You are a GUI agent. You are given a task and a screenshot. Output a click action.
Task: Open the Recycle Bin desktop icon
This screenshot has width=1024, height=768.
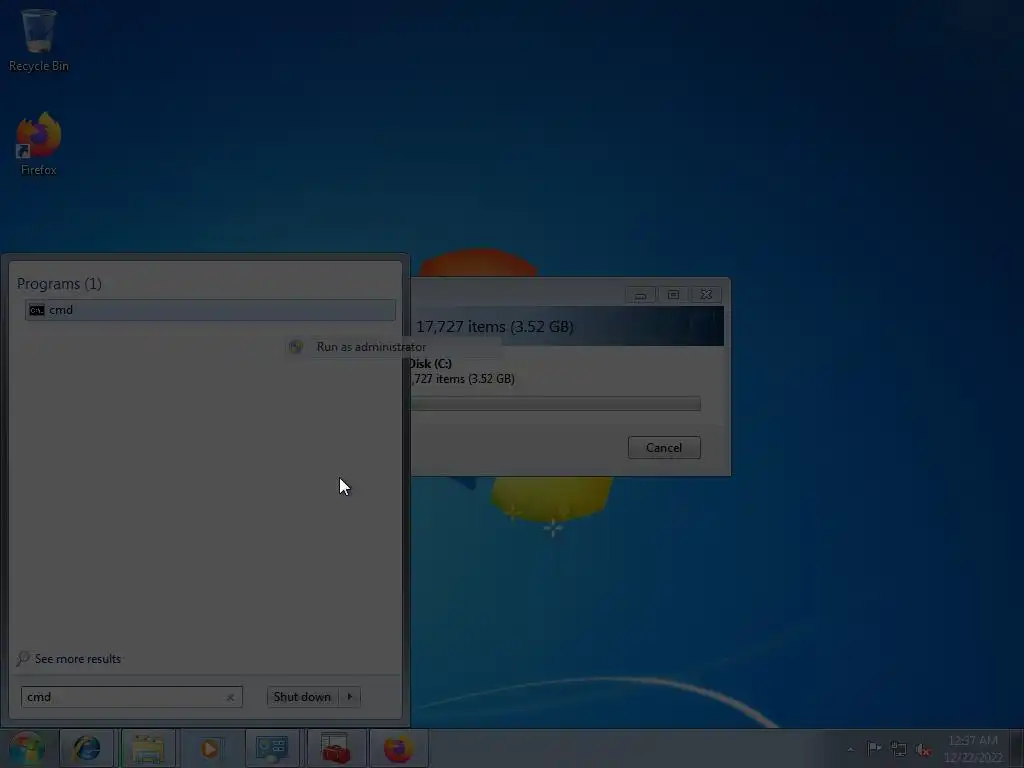[x=39, y=41]
